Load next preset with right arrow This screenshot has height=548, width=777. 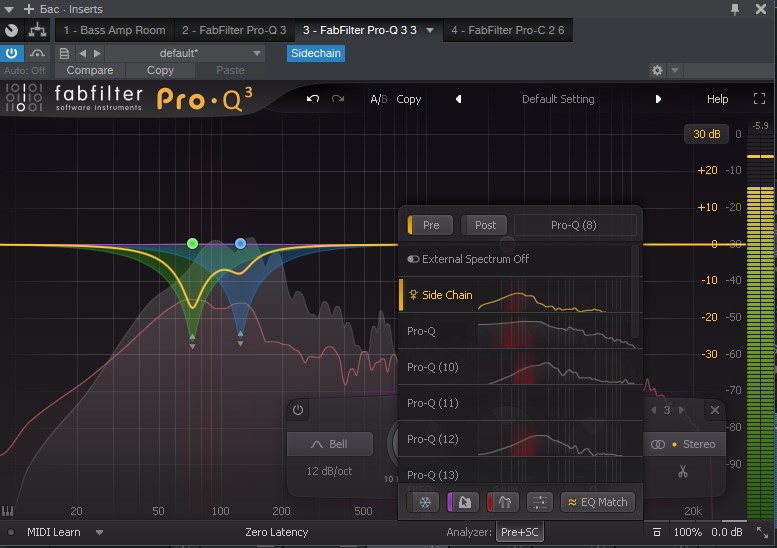click(x=97, y=53)
